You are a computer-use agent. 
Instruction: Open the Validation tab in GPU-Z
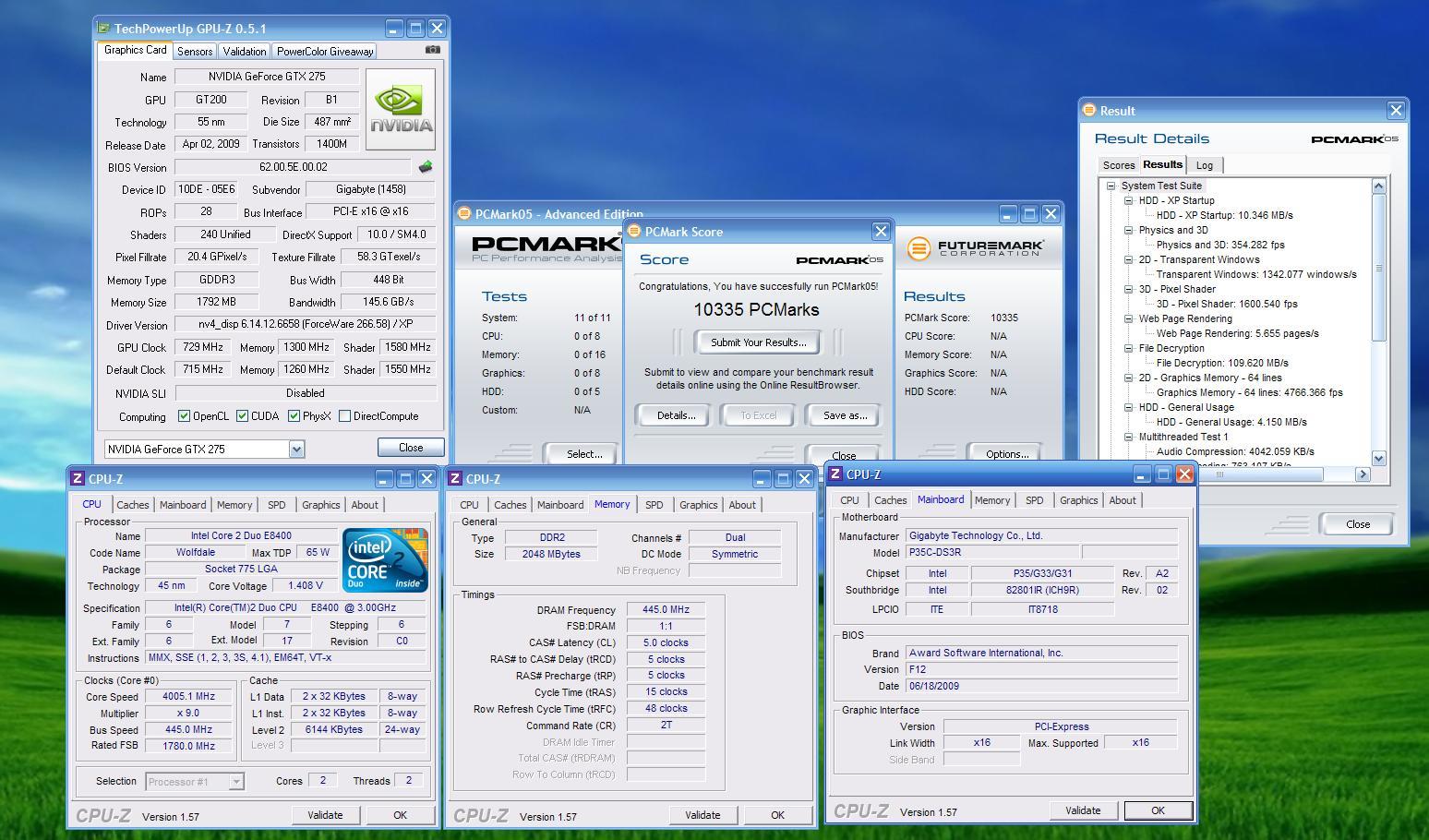click(245, 52)
